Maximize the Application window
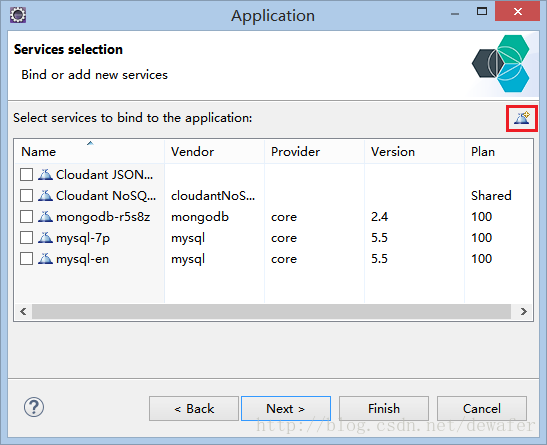 point(482,12)
